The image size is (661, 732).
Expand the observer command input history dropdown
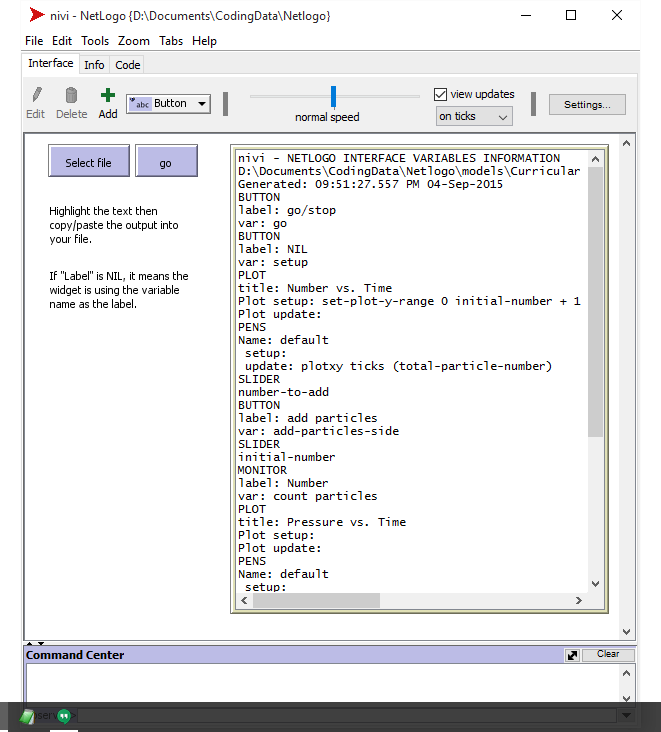(626, 716)
